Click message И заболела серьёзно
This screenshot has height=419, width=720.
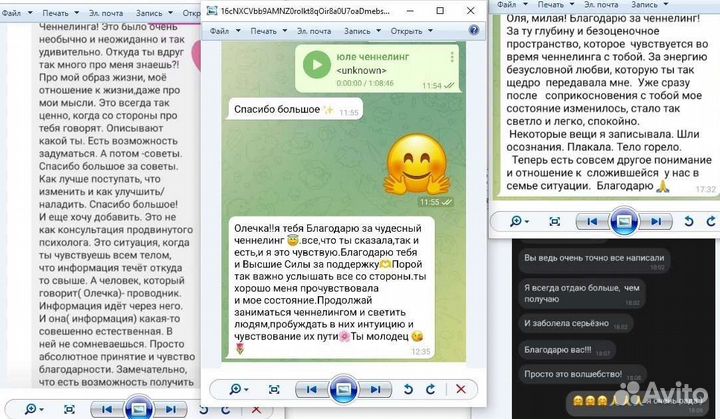pos(576,323)
